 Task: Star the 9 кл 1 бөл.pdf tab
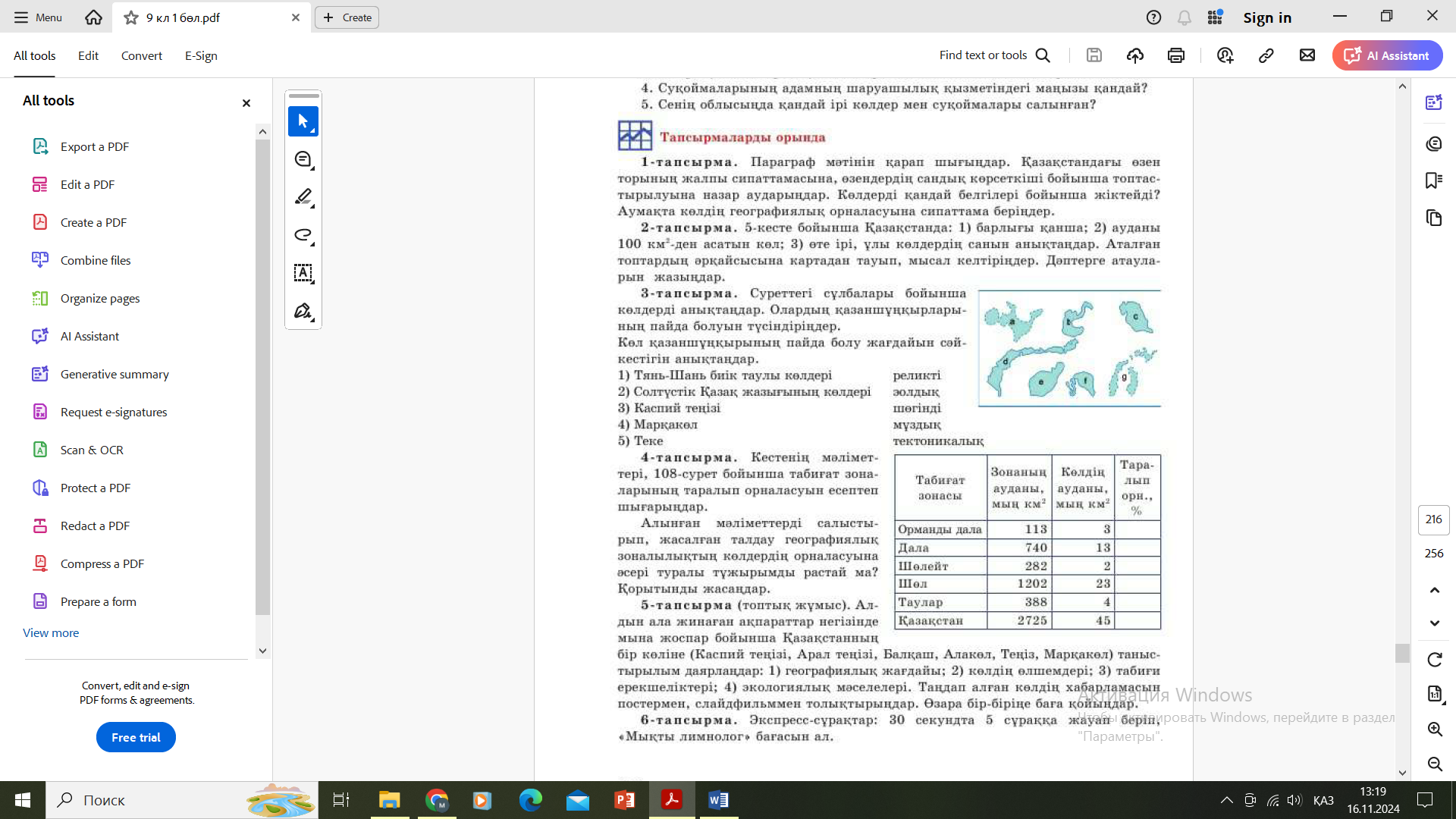131,17
